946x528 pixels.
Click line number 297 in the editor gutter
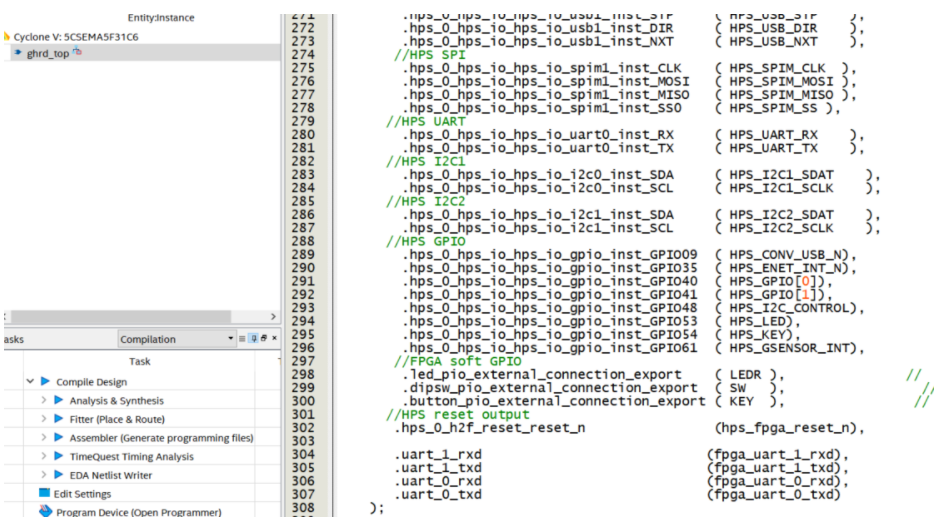pyautogui.click(x=303, y=361)
